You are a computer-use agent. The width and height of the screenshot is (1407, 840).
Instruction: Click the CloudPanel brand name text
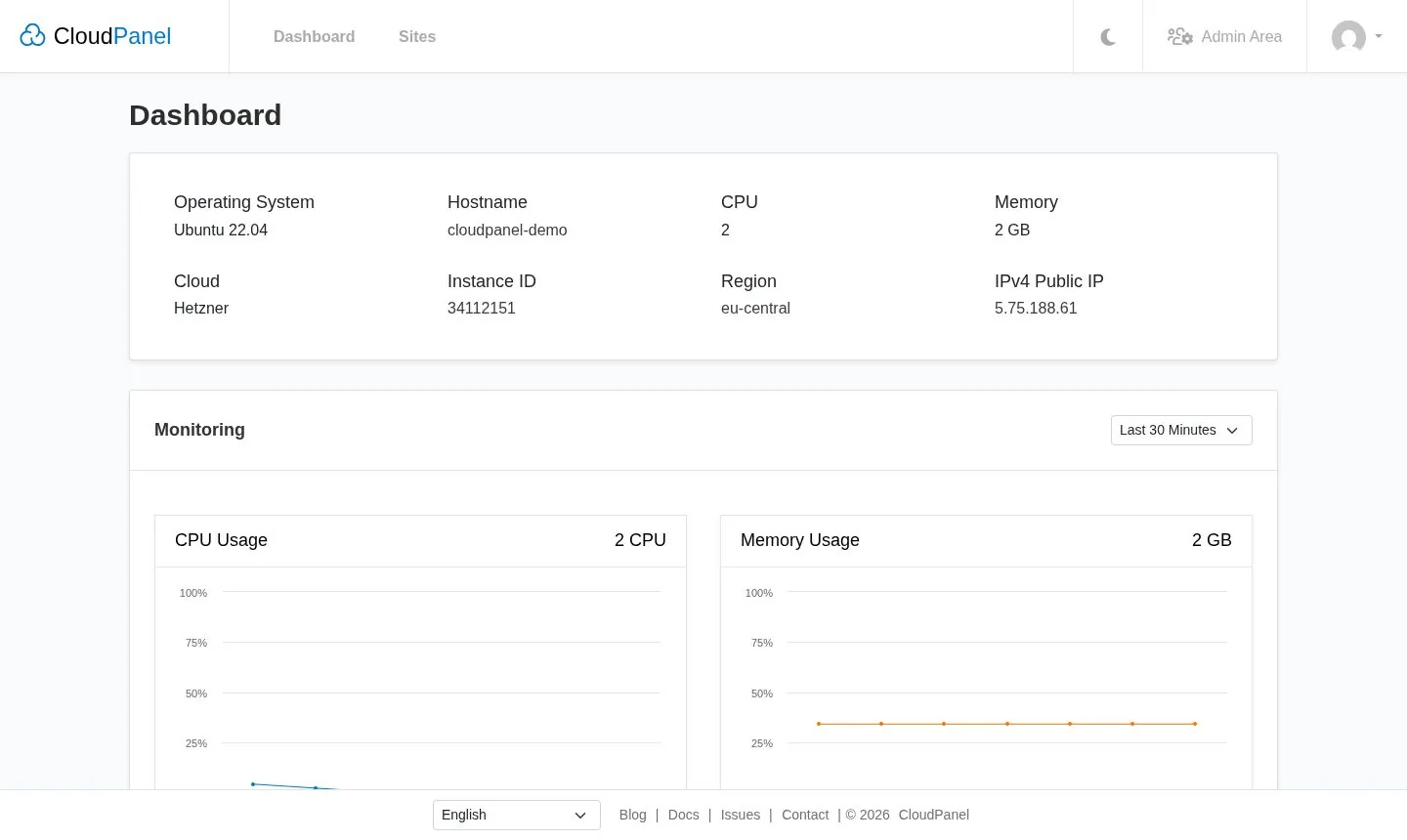pyautogui.click(x=112, y=36)
